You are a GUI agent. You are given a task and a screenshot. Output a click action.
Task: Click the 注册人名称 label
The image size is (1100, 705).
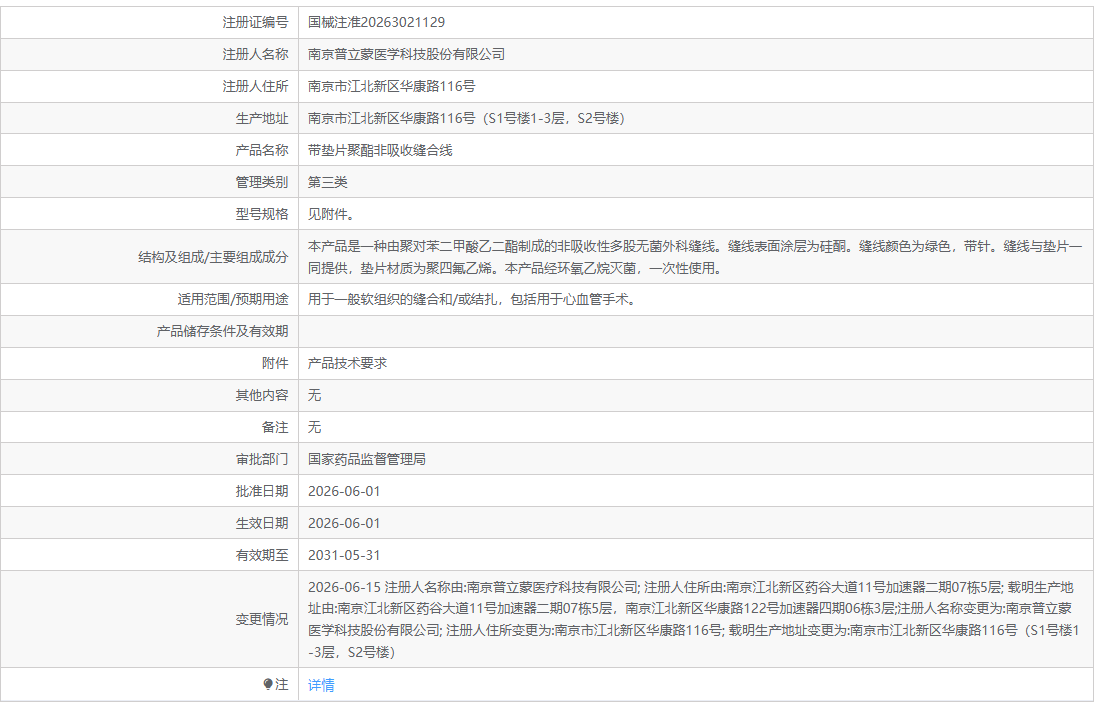[255, 55]
